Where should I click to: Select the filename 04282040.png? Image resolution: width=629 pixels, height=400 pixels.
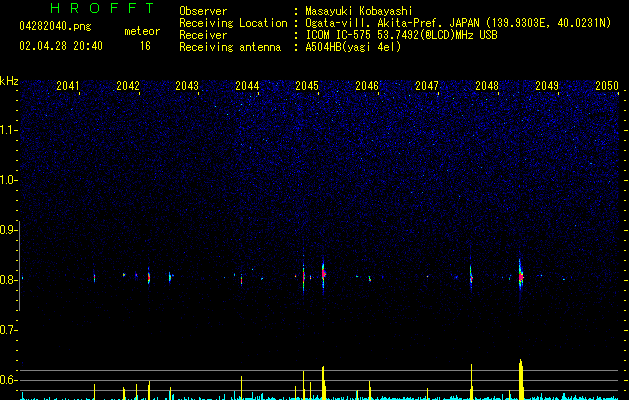click(x=55, y=26)
